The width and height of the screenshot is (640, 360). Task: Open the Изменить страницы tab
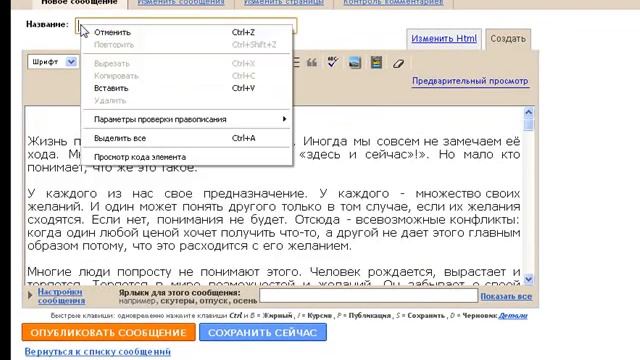pos(284,3)
